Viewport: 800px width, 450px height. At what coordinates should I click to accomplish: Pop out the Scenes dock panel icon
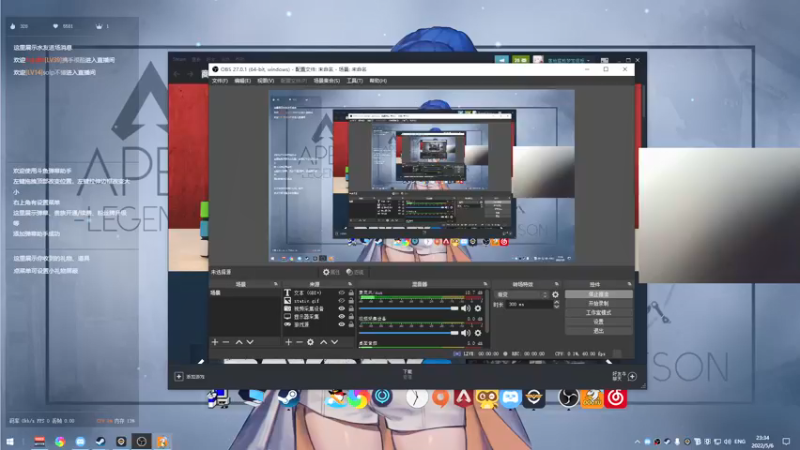(x=276, y=284)
